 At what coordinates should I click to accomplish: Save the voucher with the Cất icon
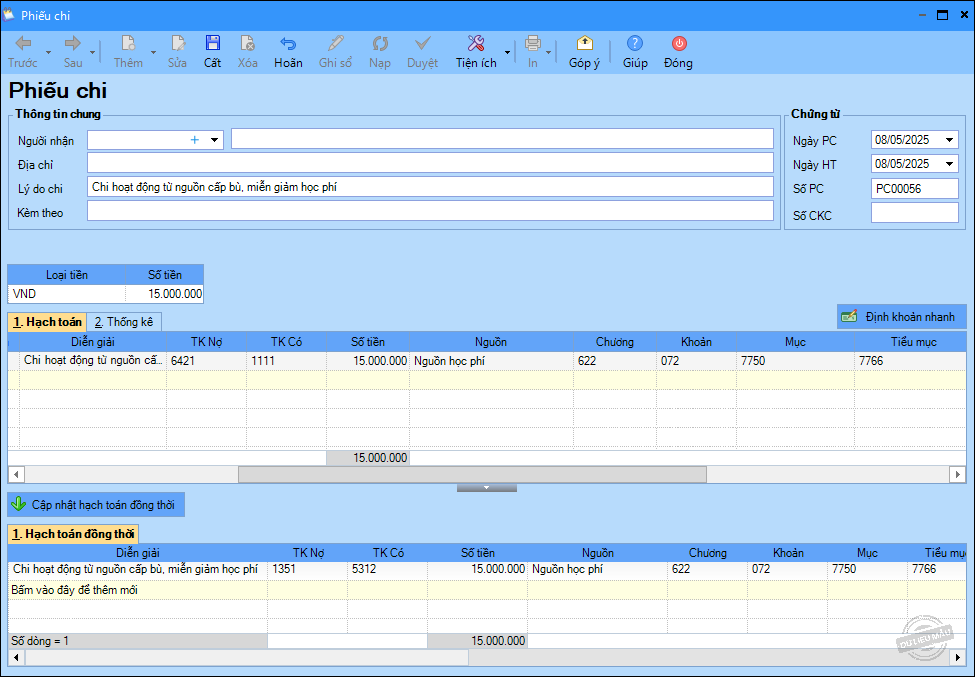(x=213, y=44)
